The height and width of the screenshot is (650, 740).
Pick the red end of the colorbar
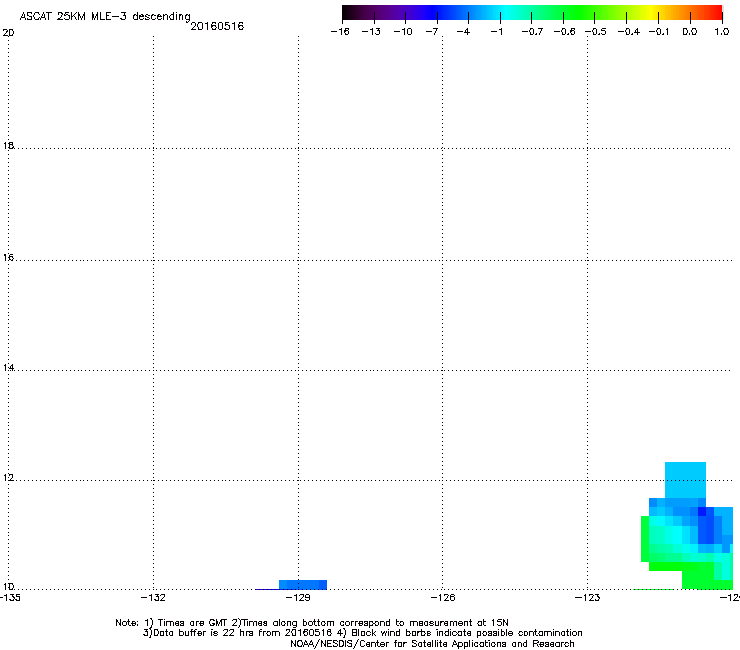[x=715, y=12]
